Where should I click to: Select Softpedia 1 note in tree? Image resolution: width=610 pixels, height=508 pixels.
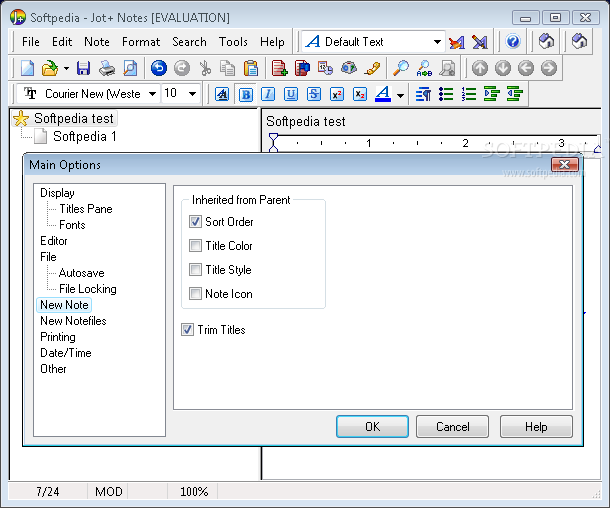pyautogui.click(x=84, y=137)
